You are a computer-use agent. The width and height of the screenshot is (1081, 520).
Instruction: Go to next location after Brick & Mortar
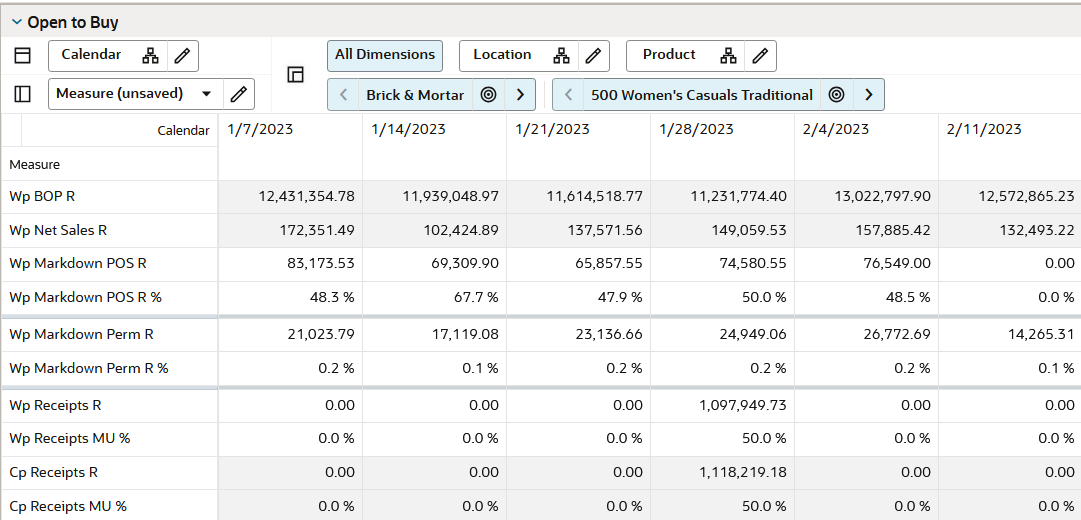pos(520,95)
